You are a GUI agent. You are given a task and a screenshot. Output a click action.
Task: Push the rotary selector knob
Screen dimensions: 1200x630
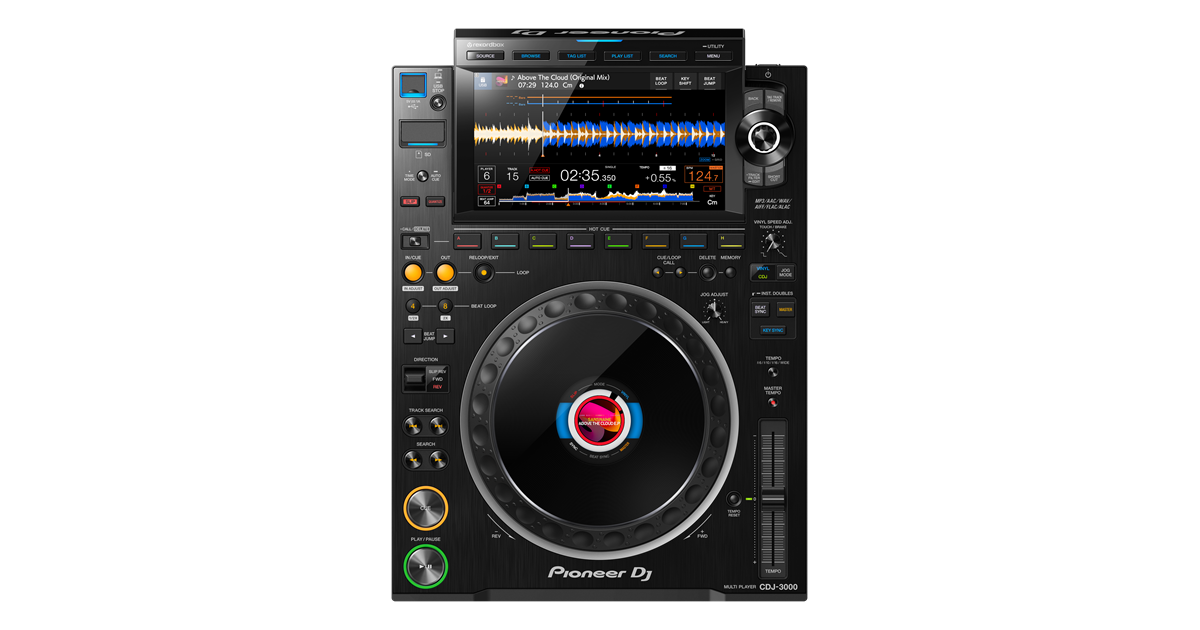[x=764, y=137]
